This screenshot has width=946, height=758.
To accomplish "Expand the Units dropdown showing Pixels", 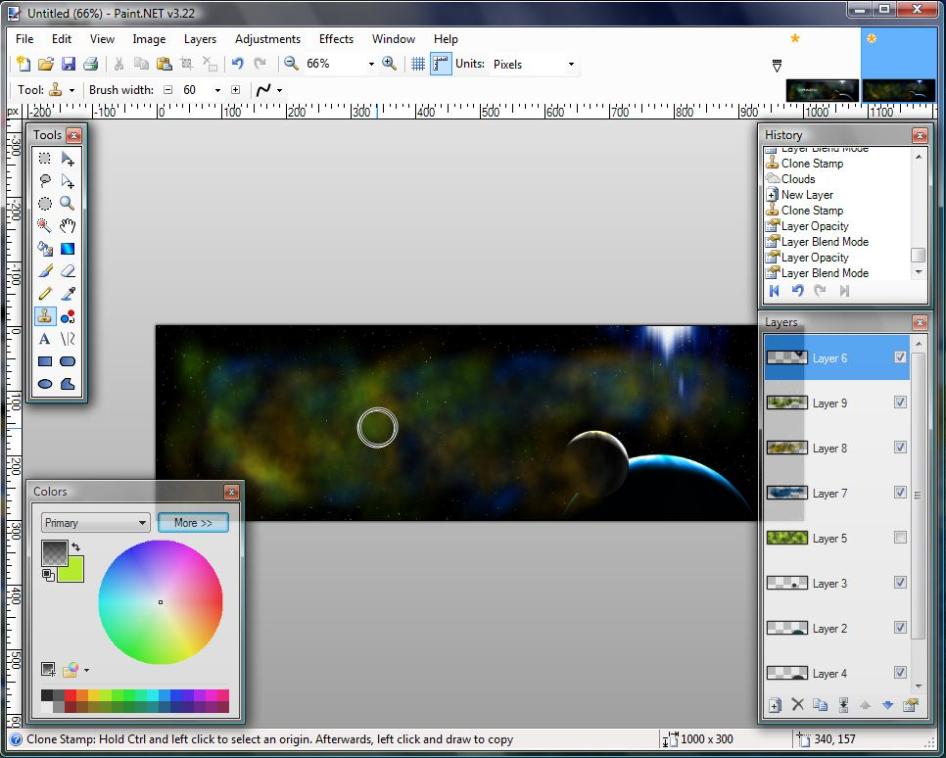I will [571, 64].
